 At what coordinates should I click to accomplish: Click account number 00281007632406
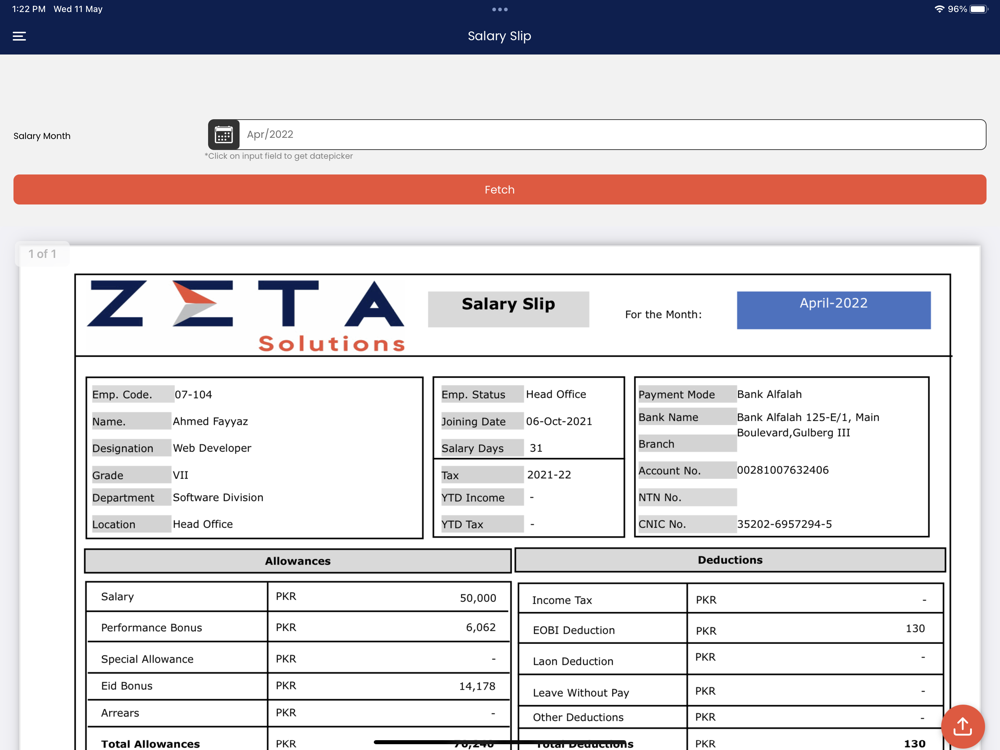783,470
